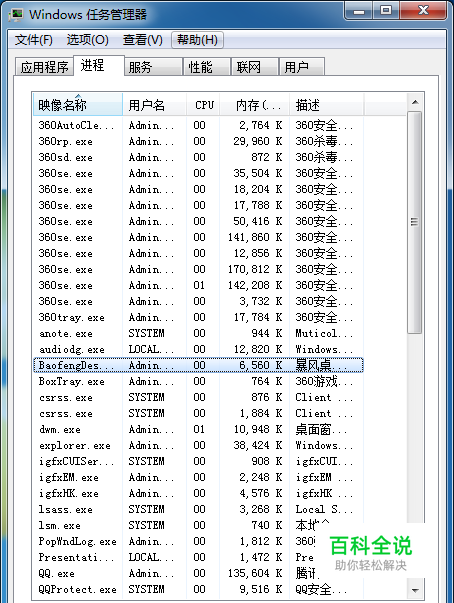Select the igfxHK.exe process
The height and width of the screenshot is (603, 454).
point(198,493)
